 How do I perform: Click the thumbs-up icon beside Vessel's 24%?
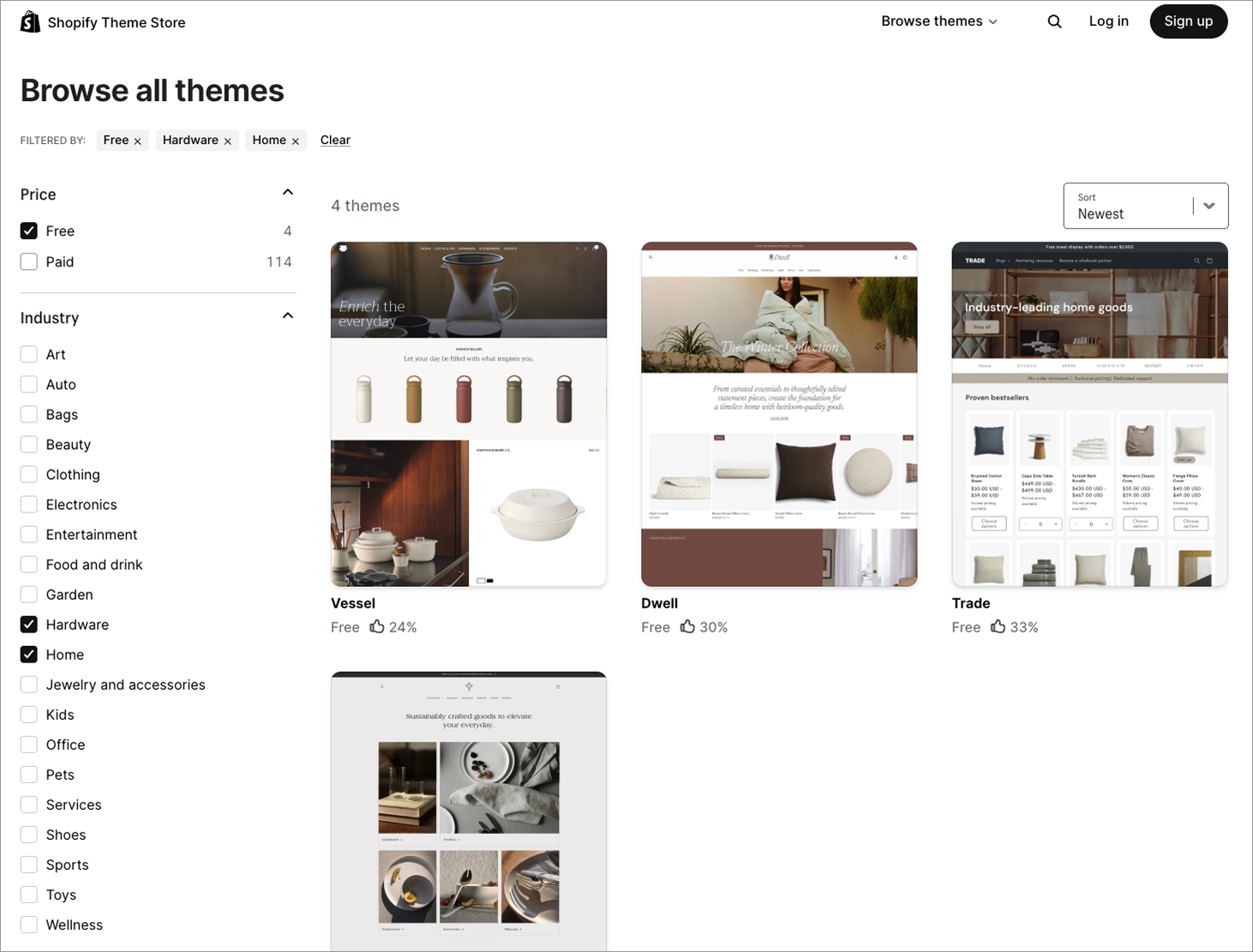(376, 626)
